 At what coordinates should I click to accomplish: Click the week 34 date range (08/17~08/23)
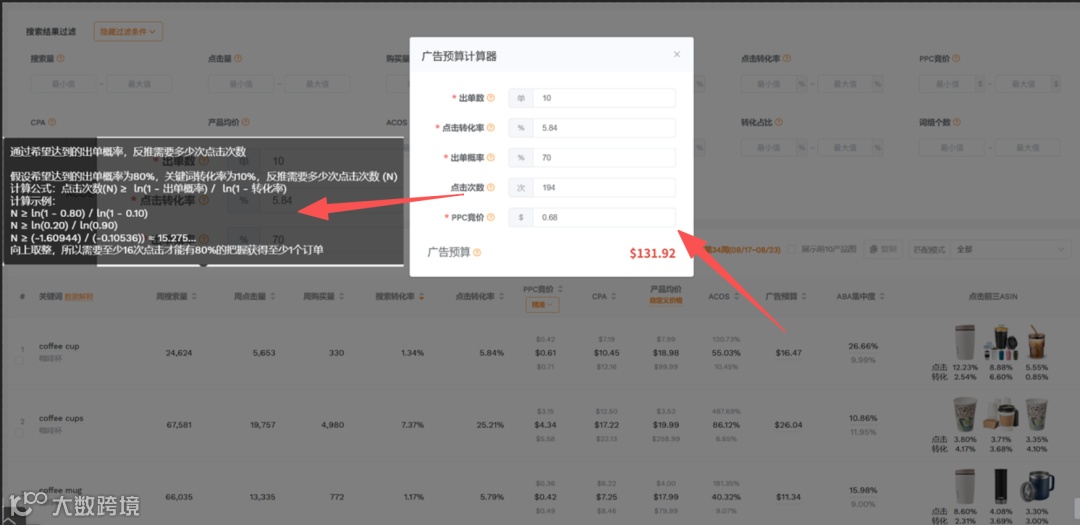pos(740,249)
